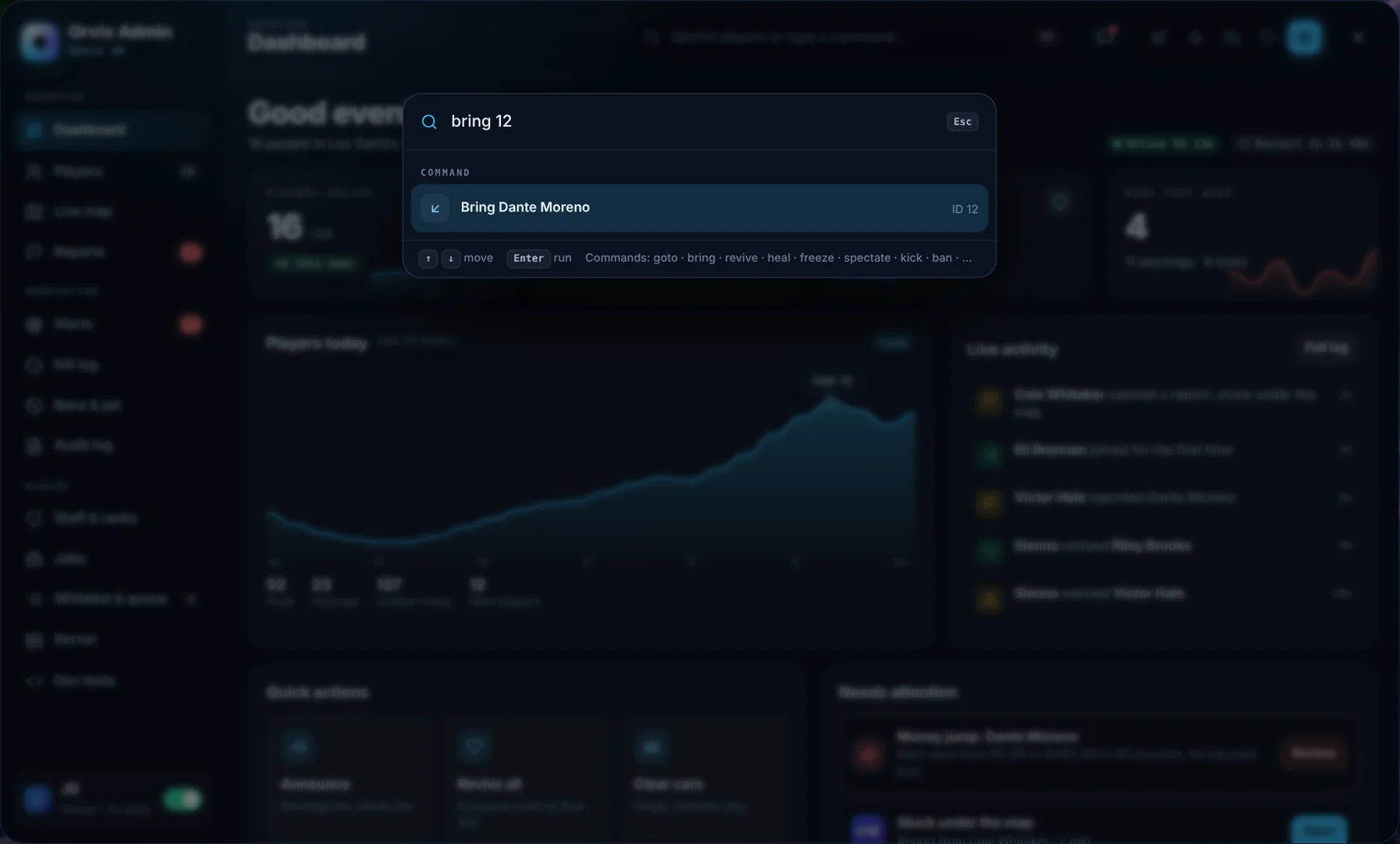Run the "Bring Dante Moreno" command result
This screenshot has height=844, width=1400.
click(x=699, y=208)
